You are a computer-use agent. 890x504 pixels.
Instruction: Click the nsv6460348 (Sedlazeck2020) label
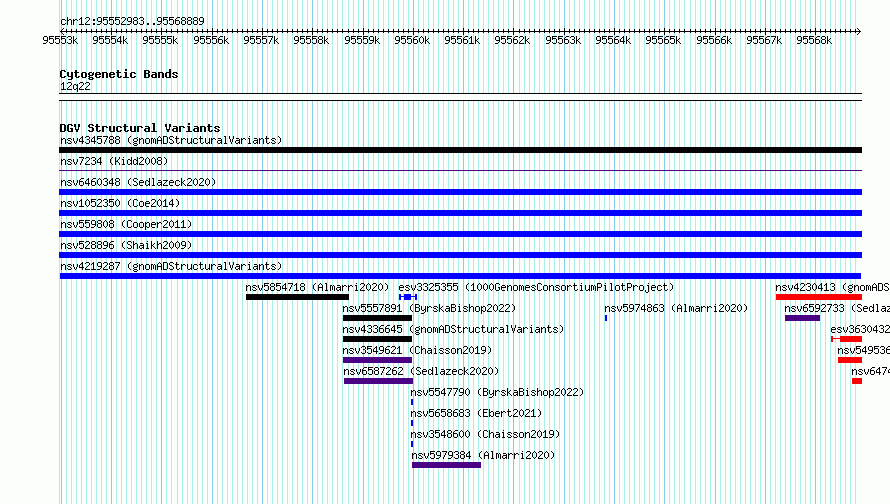click(x=138, y=182)
